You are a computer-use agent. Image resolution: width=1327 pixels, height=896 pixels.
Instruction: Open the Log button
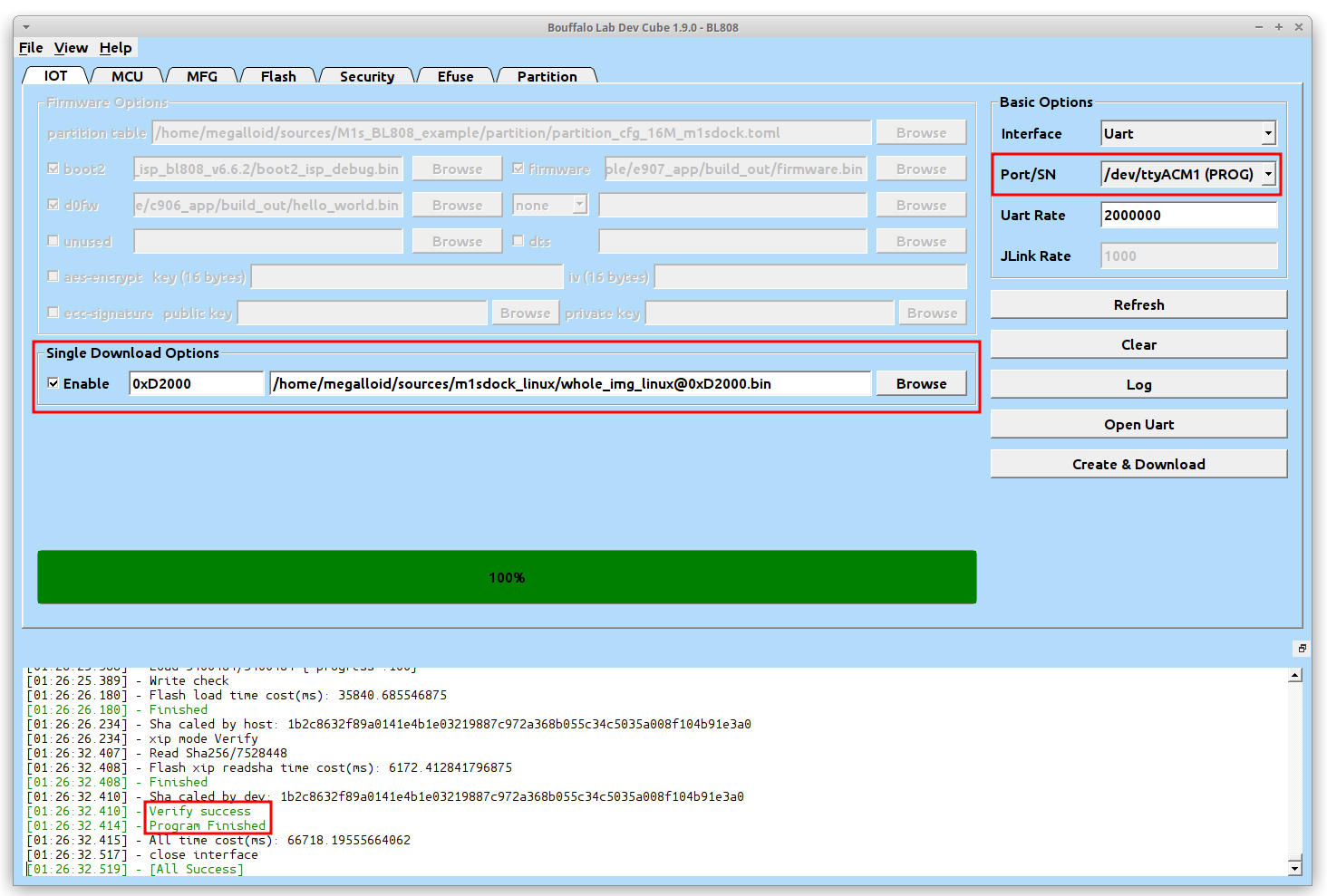(x=1138, y=384)
